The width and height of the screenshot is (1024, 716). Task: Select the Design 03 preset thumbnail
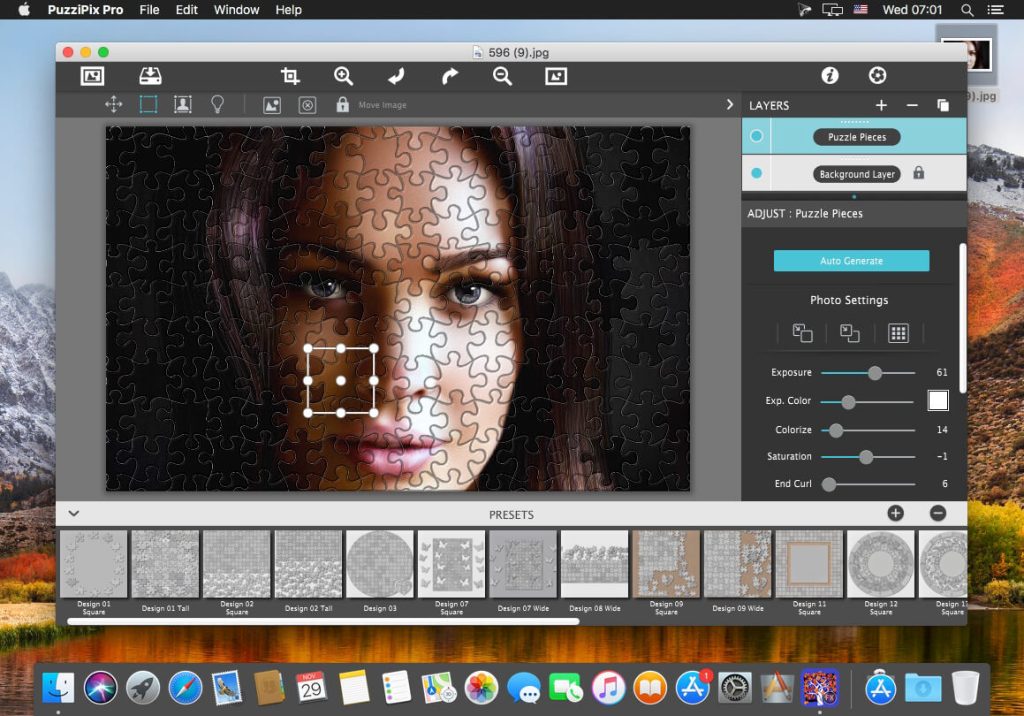click(380, 563)
